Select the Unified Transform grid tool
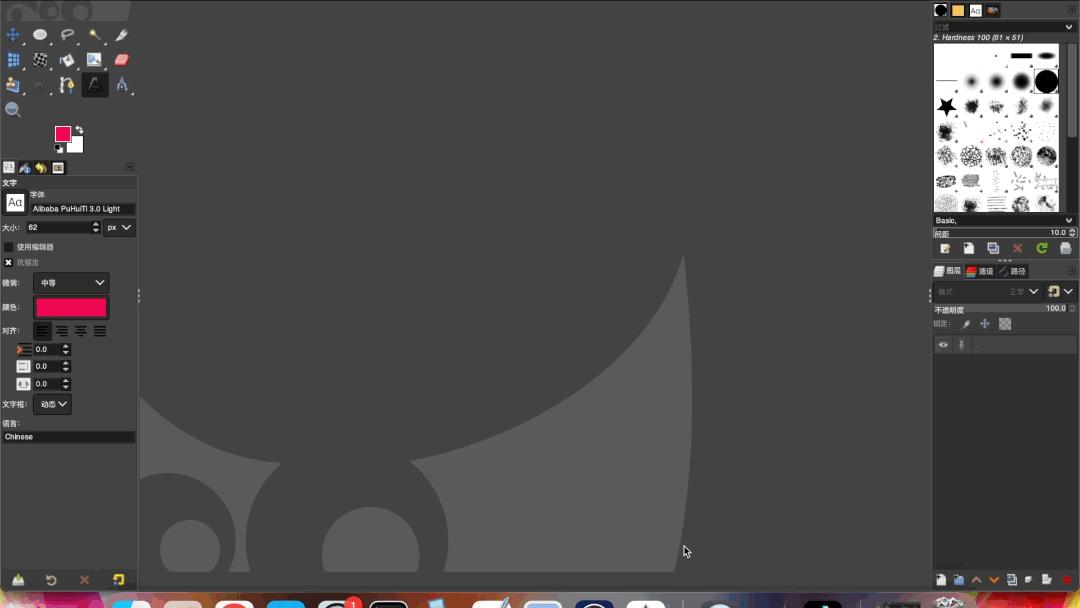1080x608 pixels. point(12,60)
